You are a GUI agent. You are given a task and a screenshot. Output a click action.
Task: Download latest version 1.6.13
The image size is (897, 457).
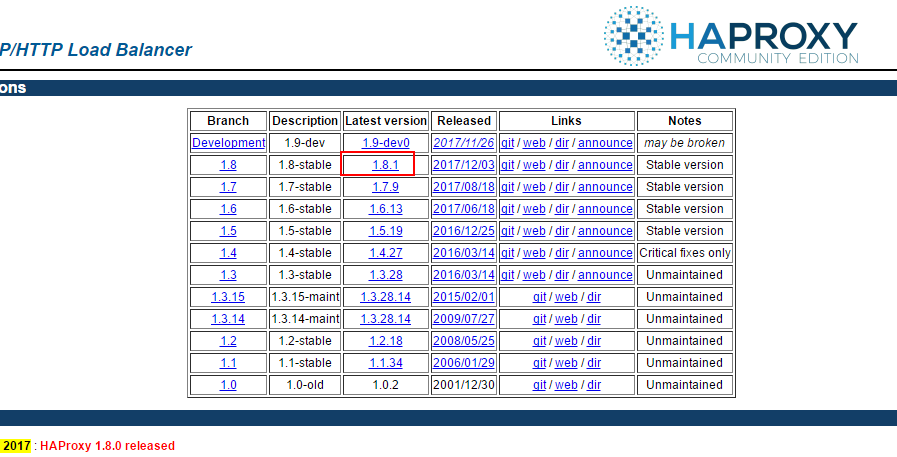[386, 209]
